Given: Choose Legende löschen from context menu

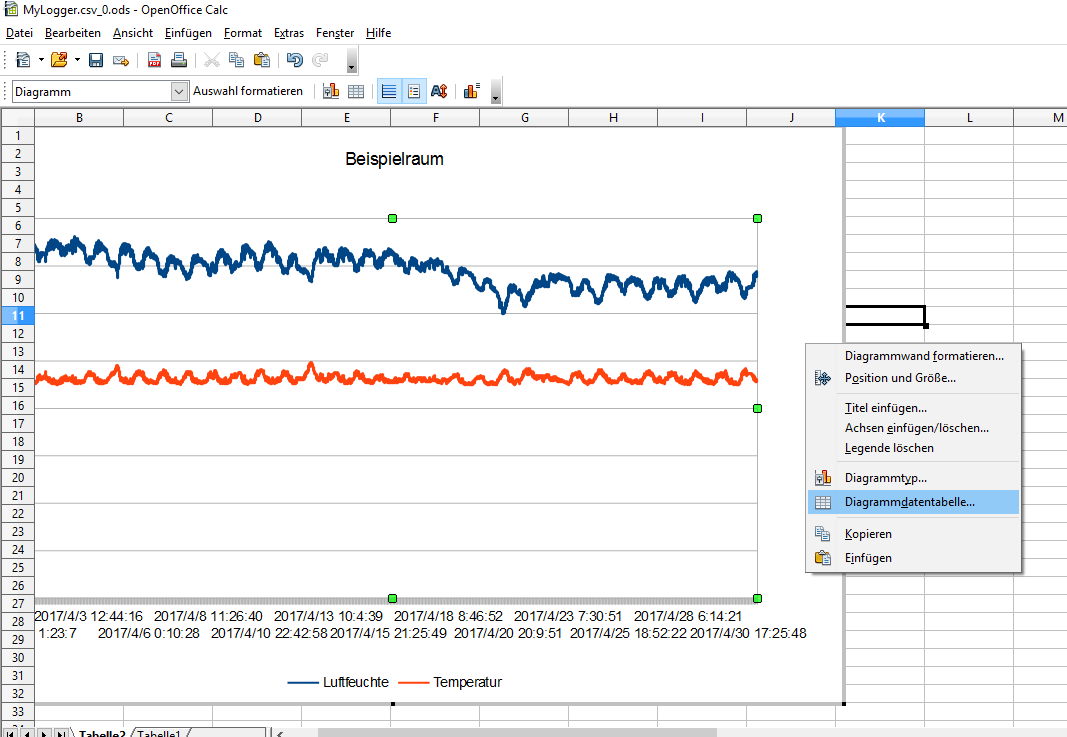Looking at the screenshot, I should (889, 448).
